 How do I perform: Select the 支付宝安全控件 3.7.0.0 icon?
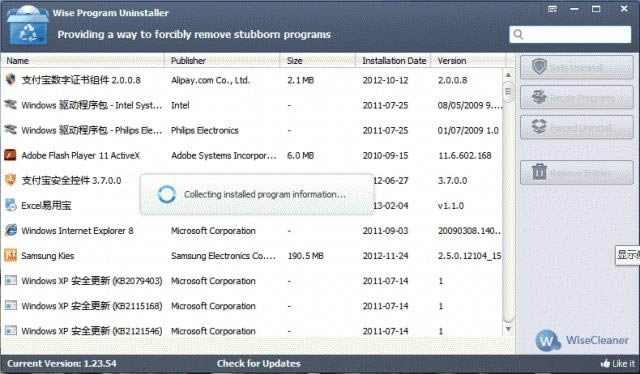[x=11, y=180]
